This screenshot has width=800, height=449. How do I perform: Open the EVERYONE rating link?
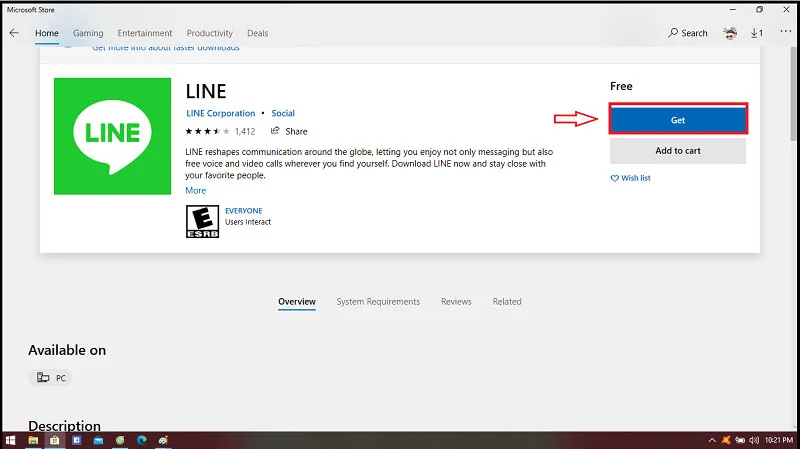point(244,211)
